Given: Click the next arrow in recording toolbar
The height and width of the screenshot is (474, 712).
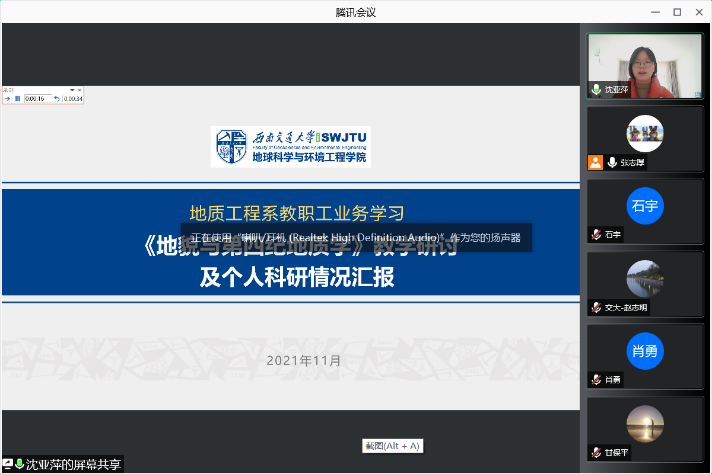Looking at the screenshot, I should [6, 98].
